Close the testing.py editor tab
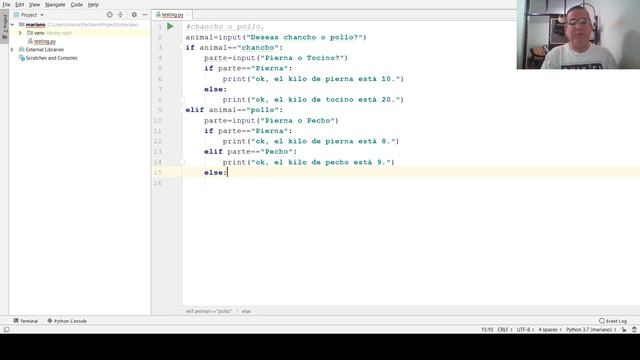The width and height of the screenshot is (640, 360). 188,15
